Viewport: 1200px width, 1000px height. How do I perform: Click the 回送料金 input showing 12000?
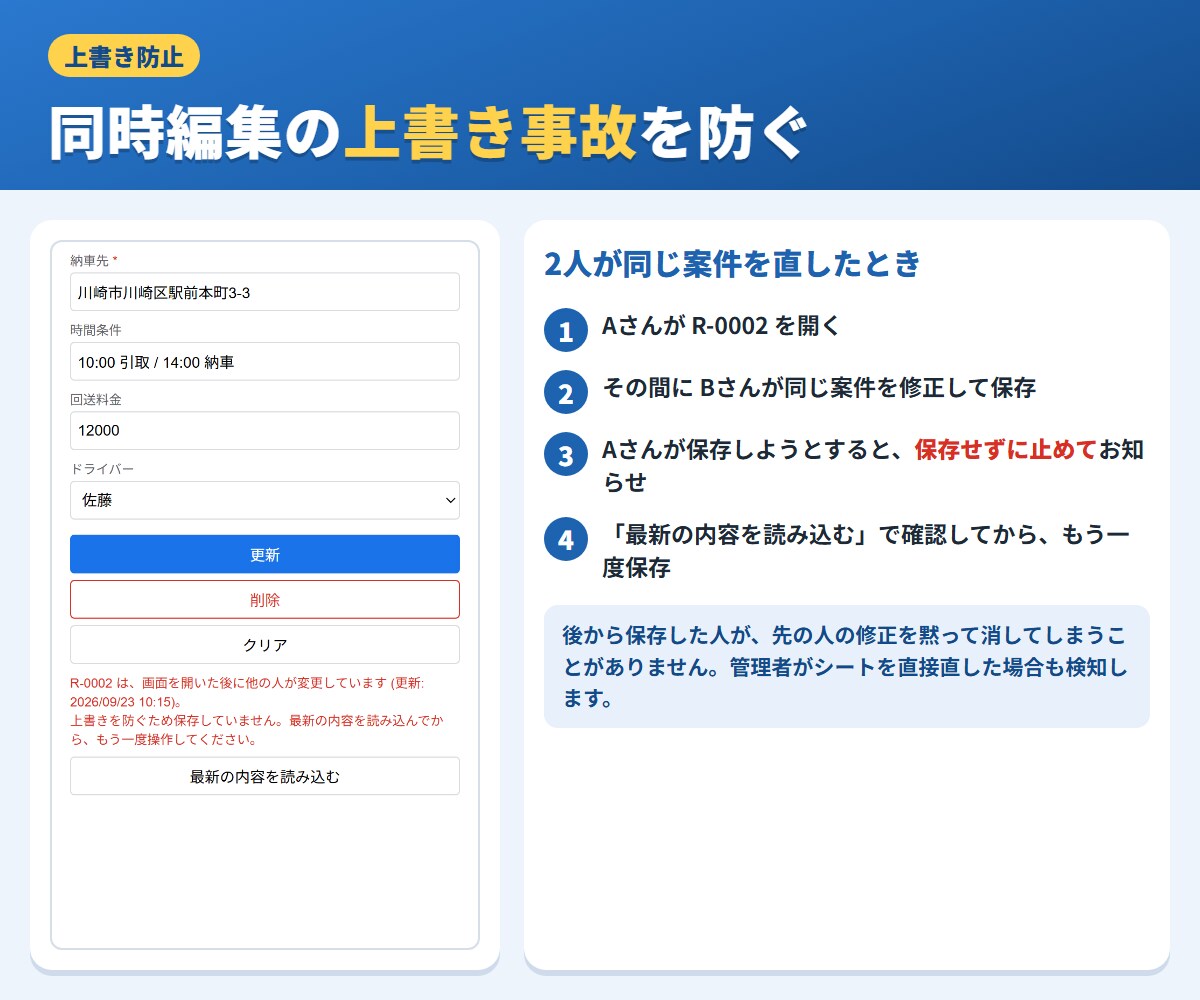(264, 431)
